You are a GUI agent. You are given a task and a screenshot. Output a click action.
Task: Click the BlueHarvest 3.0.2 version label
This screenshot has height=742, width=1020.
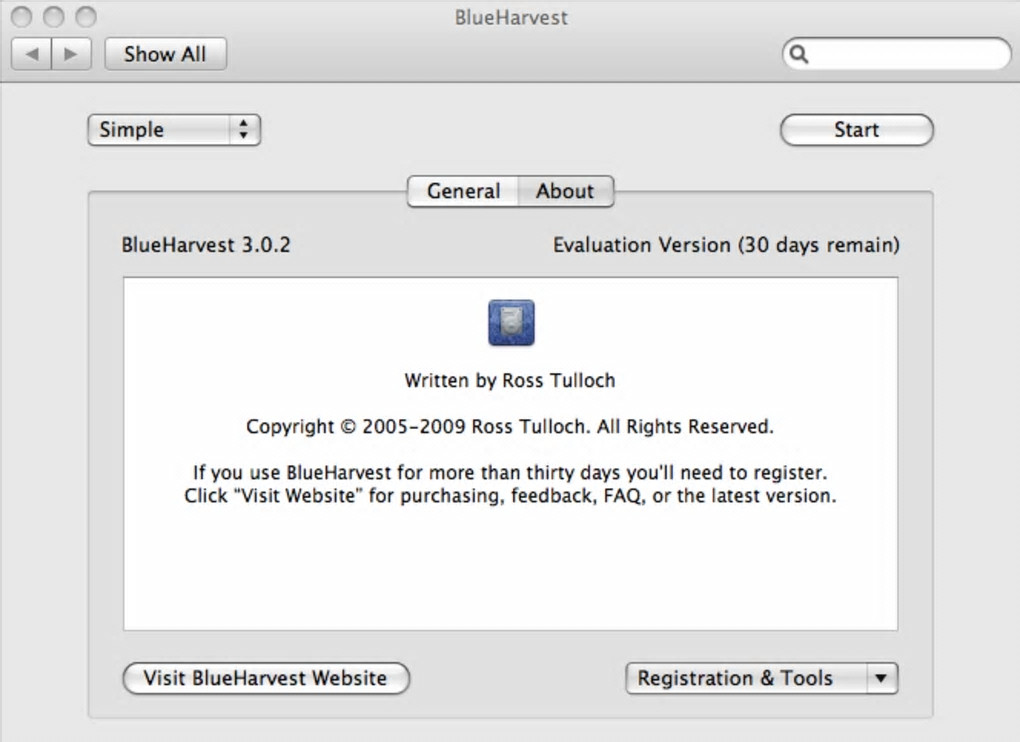coord(206,245)
